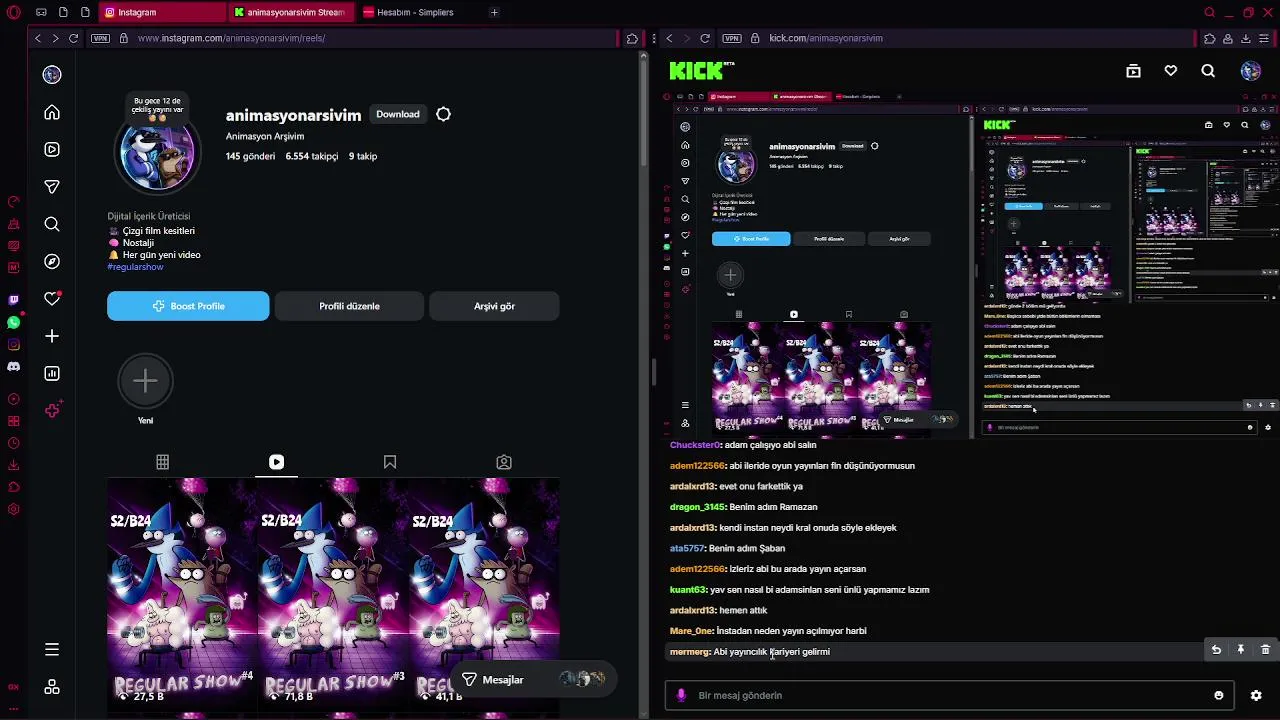Reply to mermerg's chat message
The height and width of the screenshot is (720, 1280).
click(1216, 650)
